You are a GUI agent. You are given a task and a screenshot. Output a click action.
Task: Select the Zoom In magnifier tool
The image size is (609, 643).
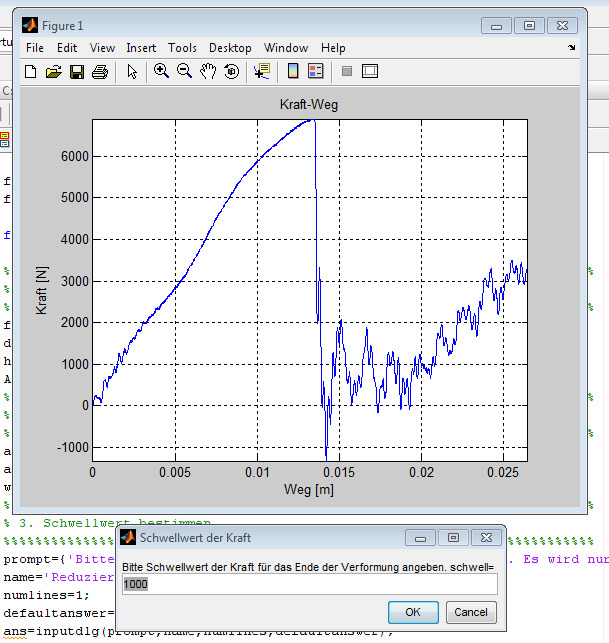(x=161, y=71)
